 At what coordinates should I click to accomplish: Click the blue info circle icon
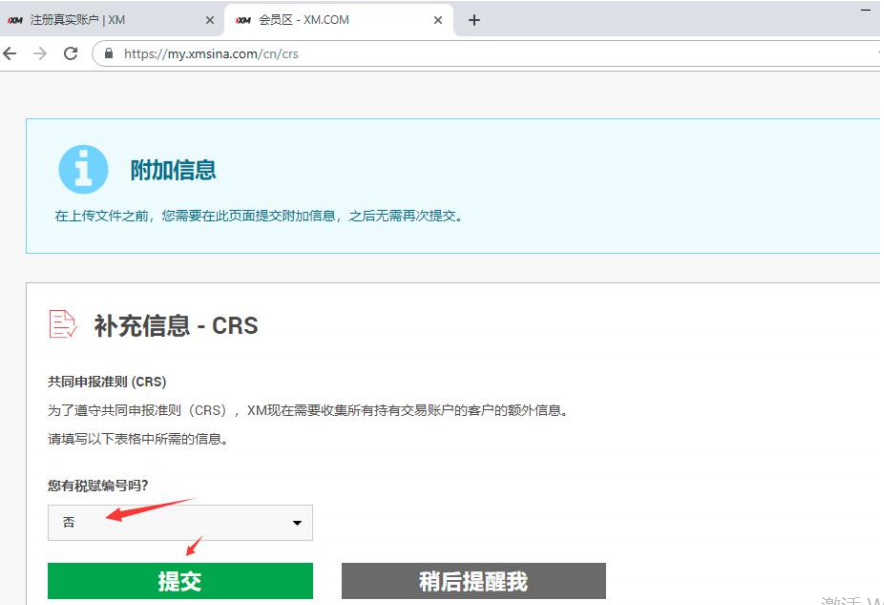pyautogui.click(x=83, y=169)
